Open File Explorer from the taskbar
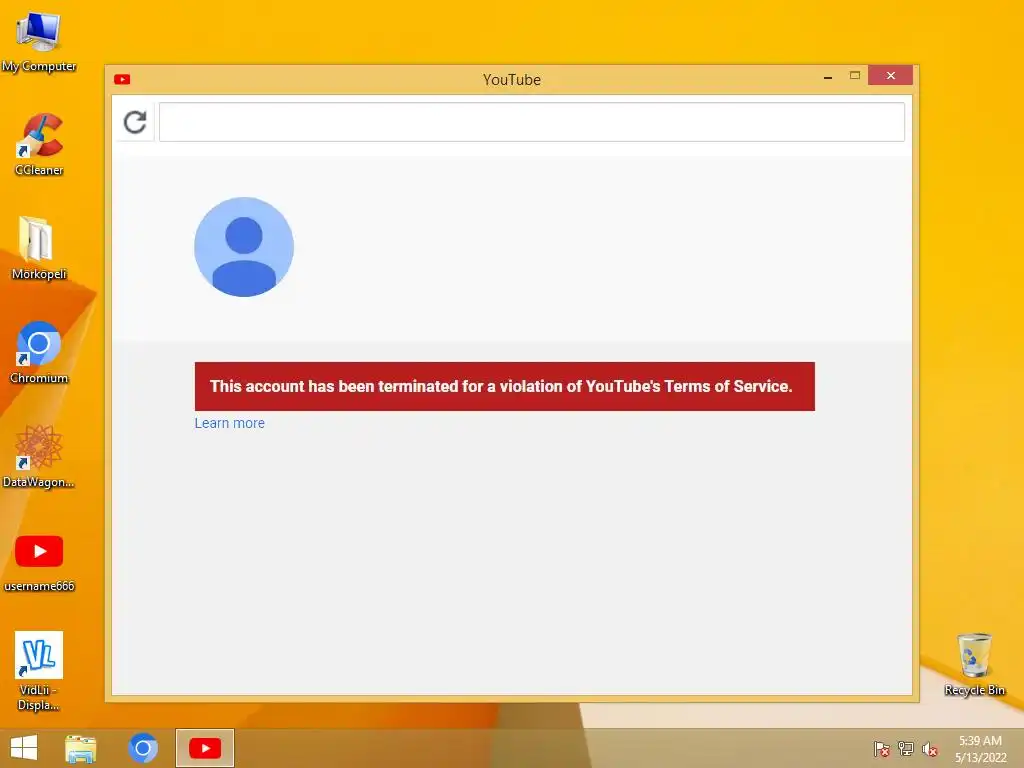The image size is (1024, 768). pos(81,748)
